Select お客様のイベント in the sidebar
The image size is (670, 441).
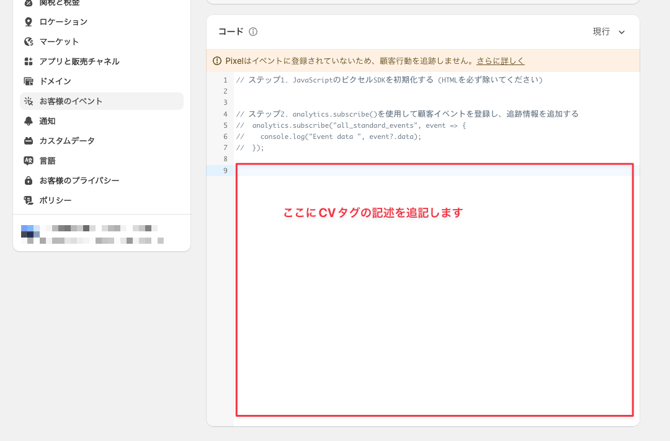point(70,101)
